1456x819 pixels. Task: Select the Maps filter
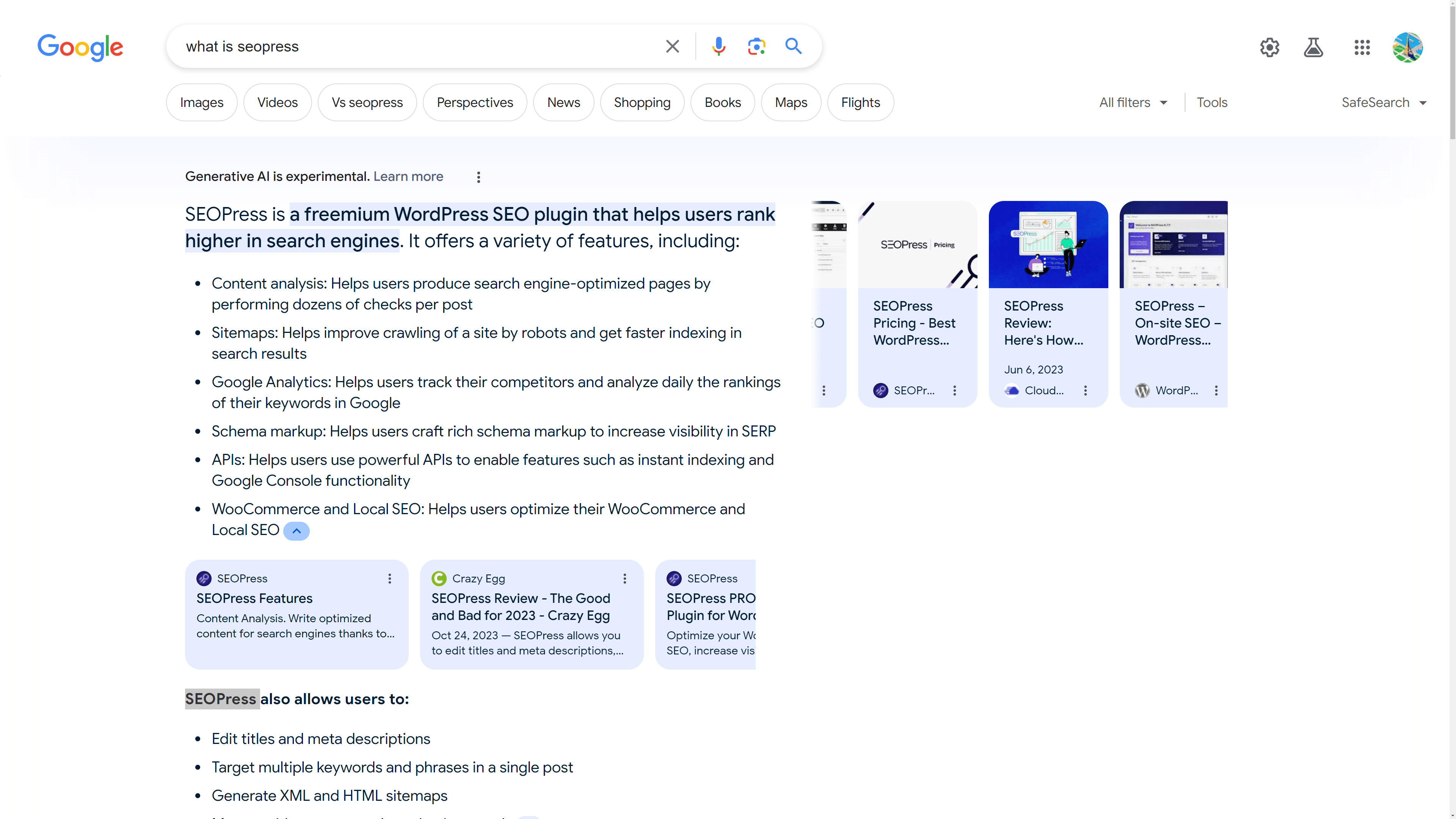click(791, 102)
